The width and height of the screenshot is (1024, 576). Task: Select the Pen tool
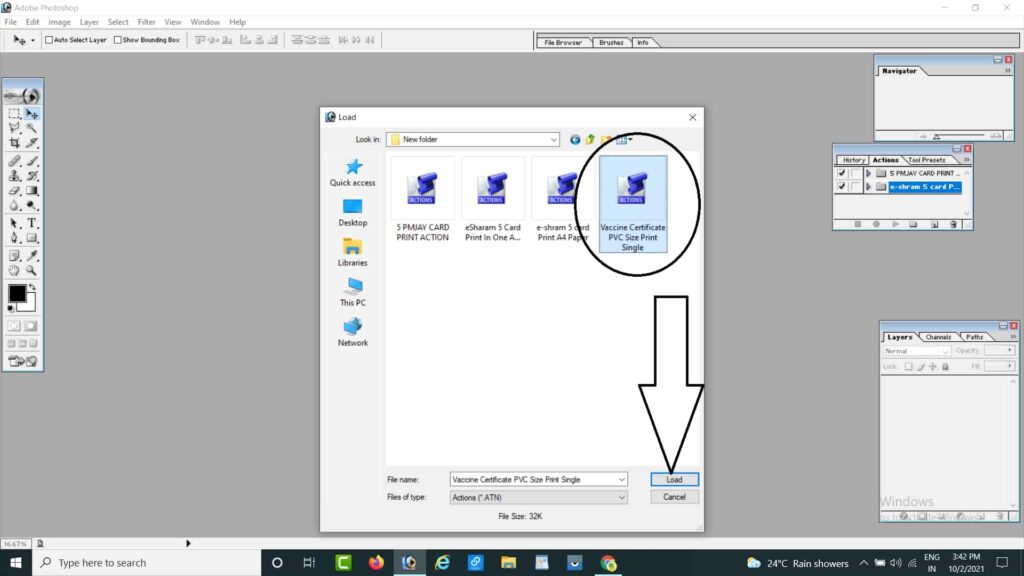point(14,238)
